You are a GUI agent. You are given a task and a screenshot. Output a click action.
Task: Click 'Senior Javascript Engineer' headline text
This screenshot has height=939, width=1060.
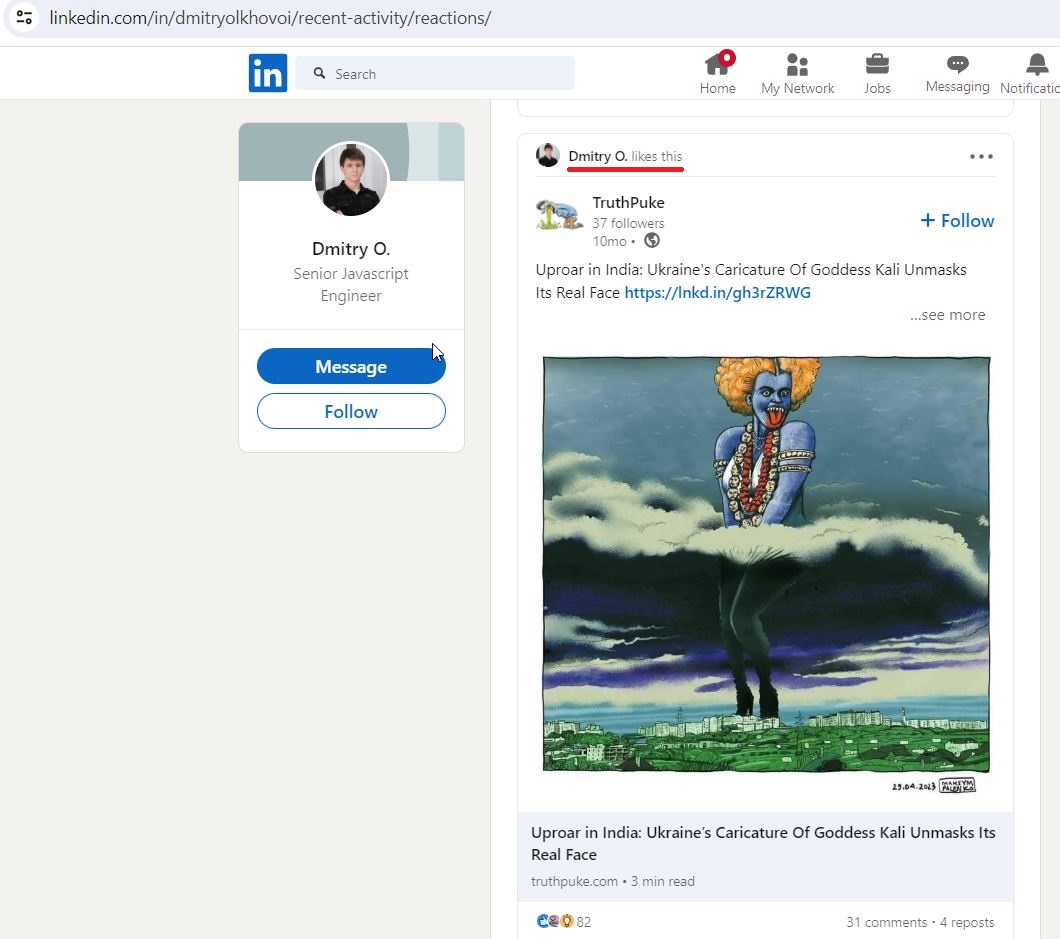pos(351,285)
